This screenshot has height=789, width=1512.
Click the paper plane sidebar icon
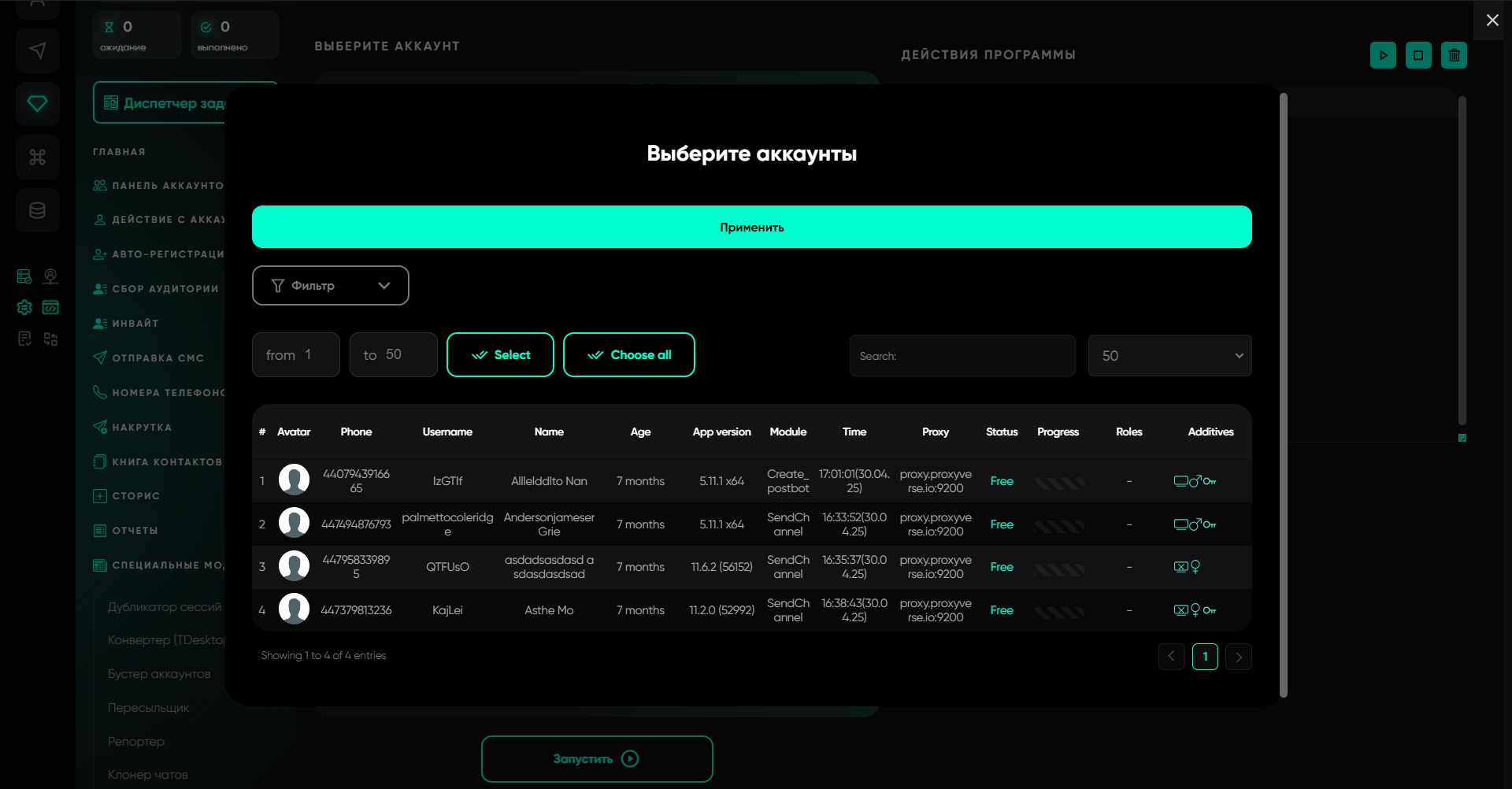[x=37, y=51]
